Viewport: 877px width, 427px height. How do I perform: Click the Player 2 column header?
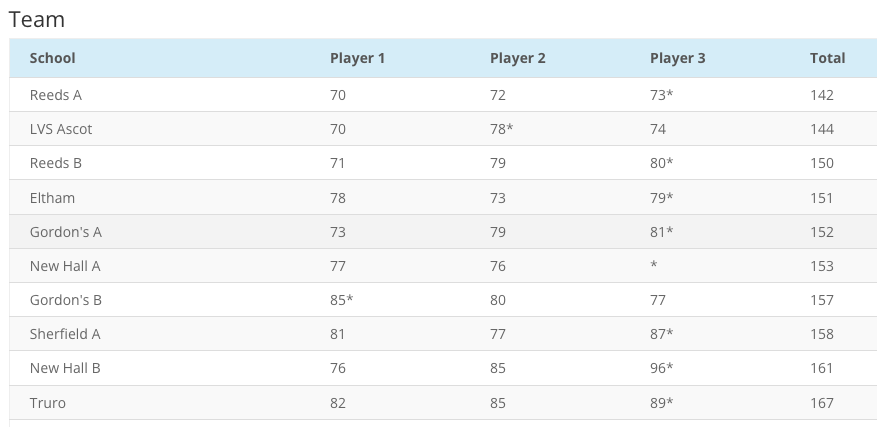click(517, 58)
